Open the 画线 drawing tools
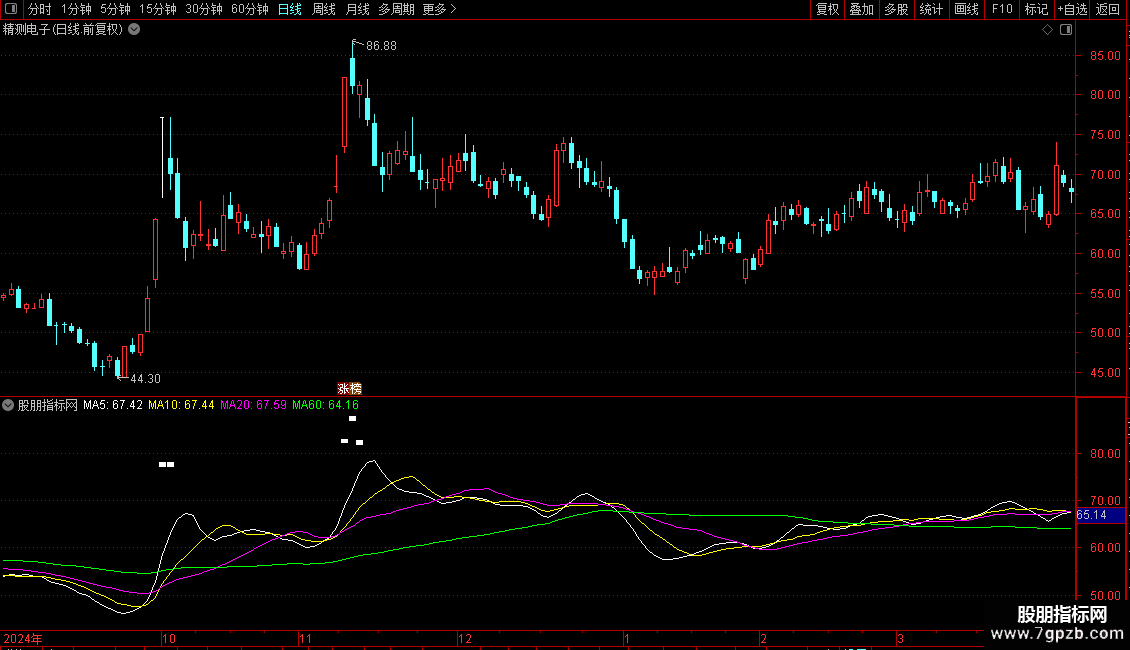Image resolution: width=1130 pixels, height=650 pixels. pos(966,9)
